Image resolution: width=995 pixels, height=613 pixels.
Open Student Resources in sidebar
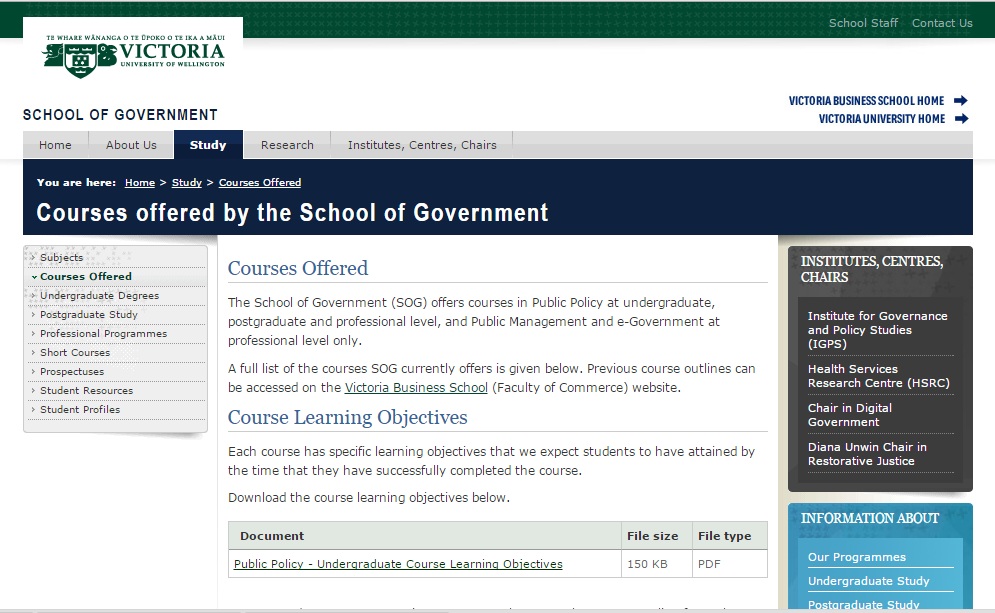coord(86,391)
